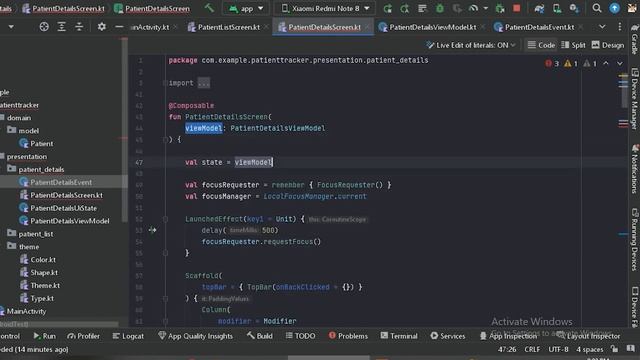This screenshot has height=360, width=640.
Task: Hide the project panel with minus icon
Action: pyautogui.click(x=119, y=27)
